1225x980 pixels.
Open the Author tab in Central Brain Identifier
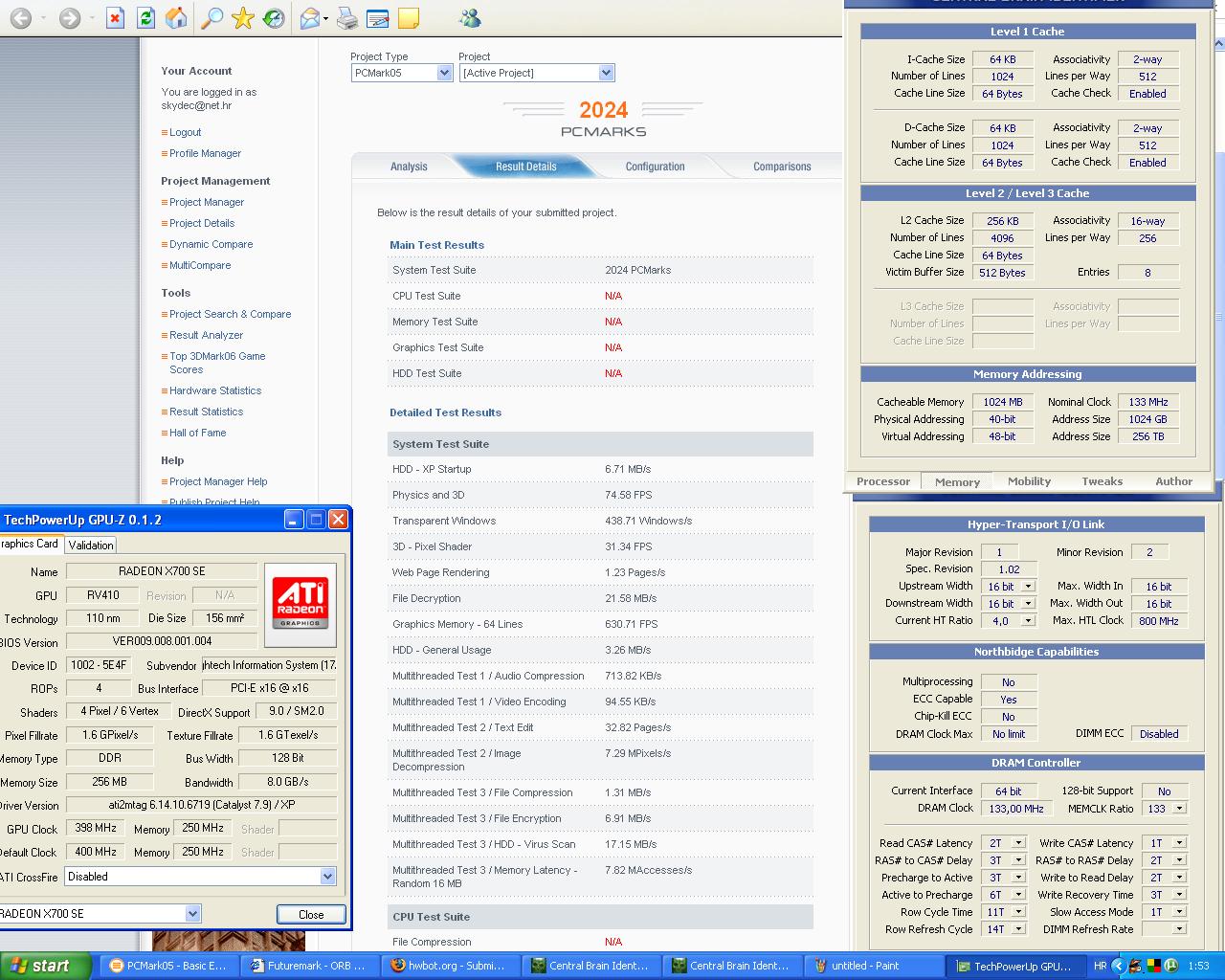tap(1174, 481)
